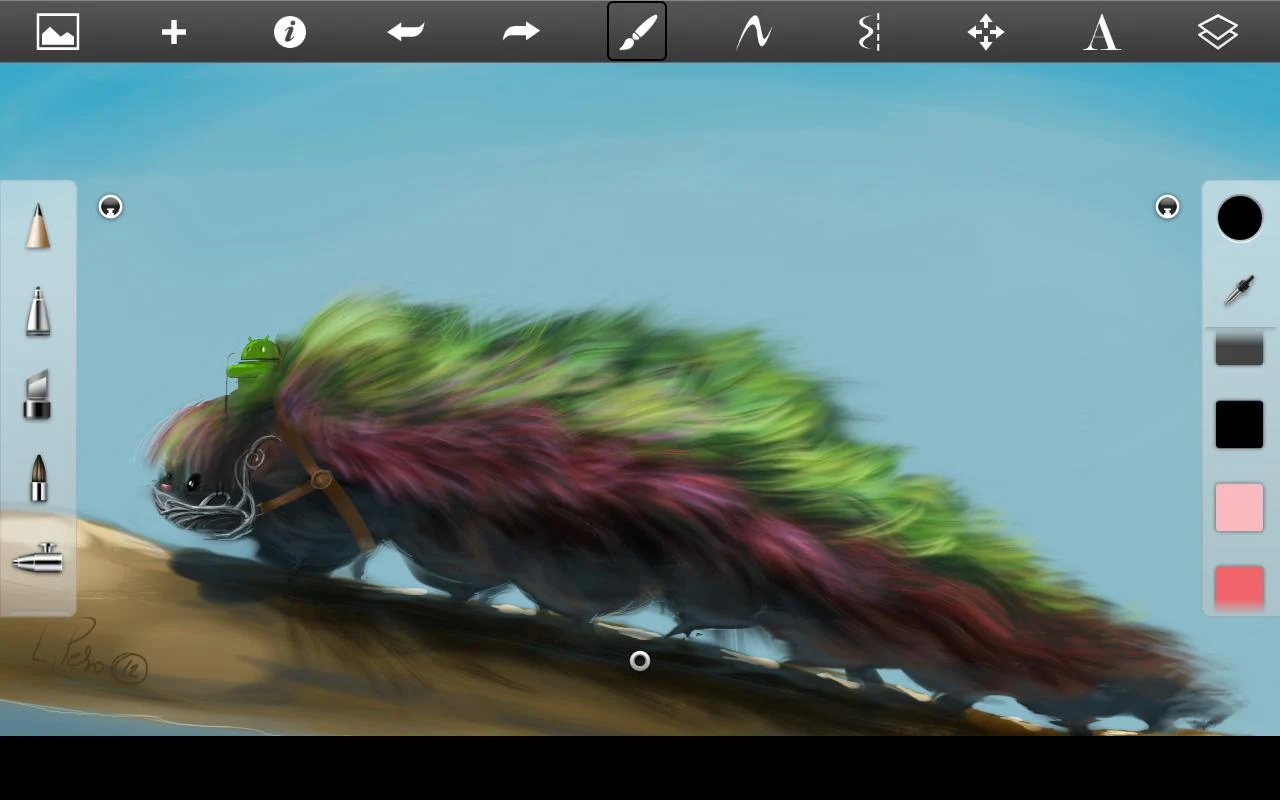The image size is (1280, 800).
Task: Choose the pencil brush
Action: [38, 226]
